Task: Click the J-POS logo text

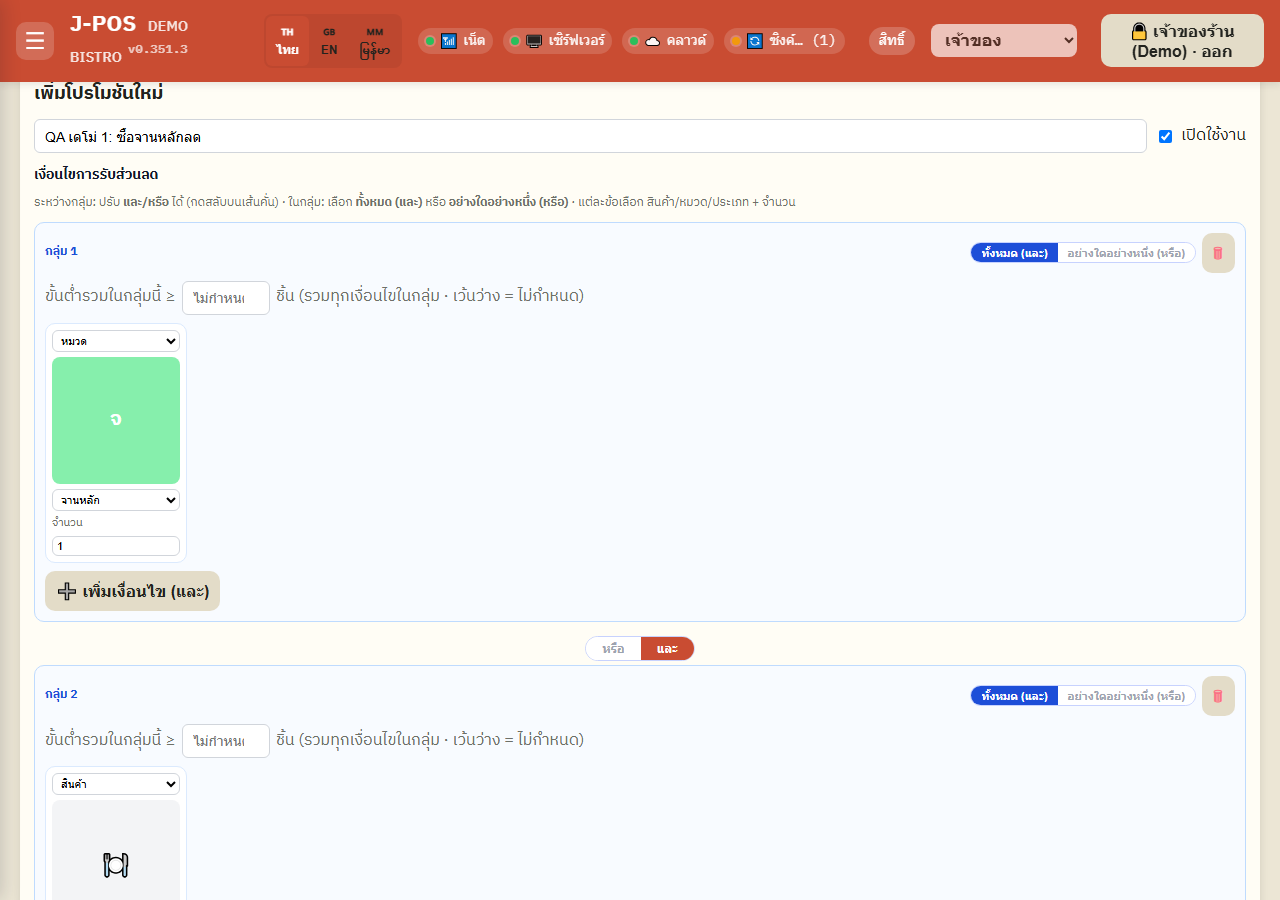Action: 103,24
